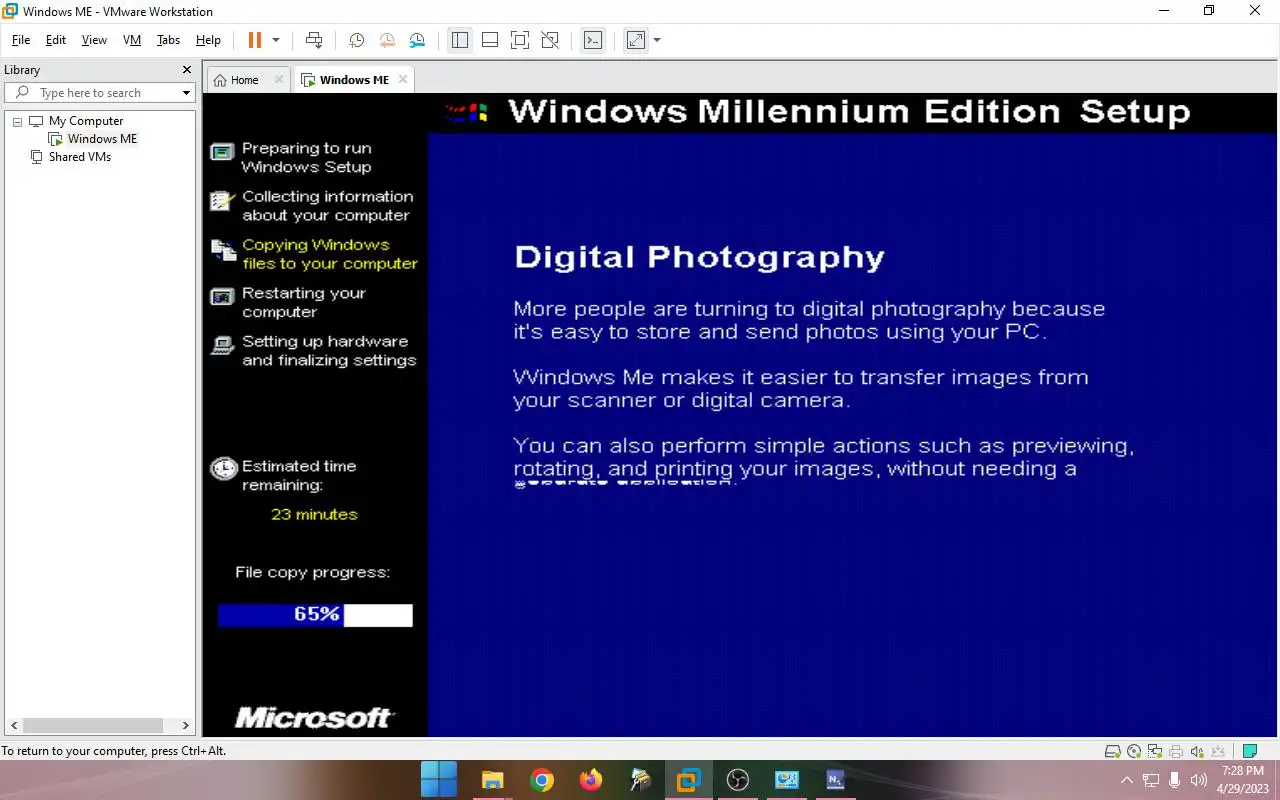Click the library search field
Screen dimensions: 1280x800
98,93
